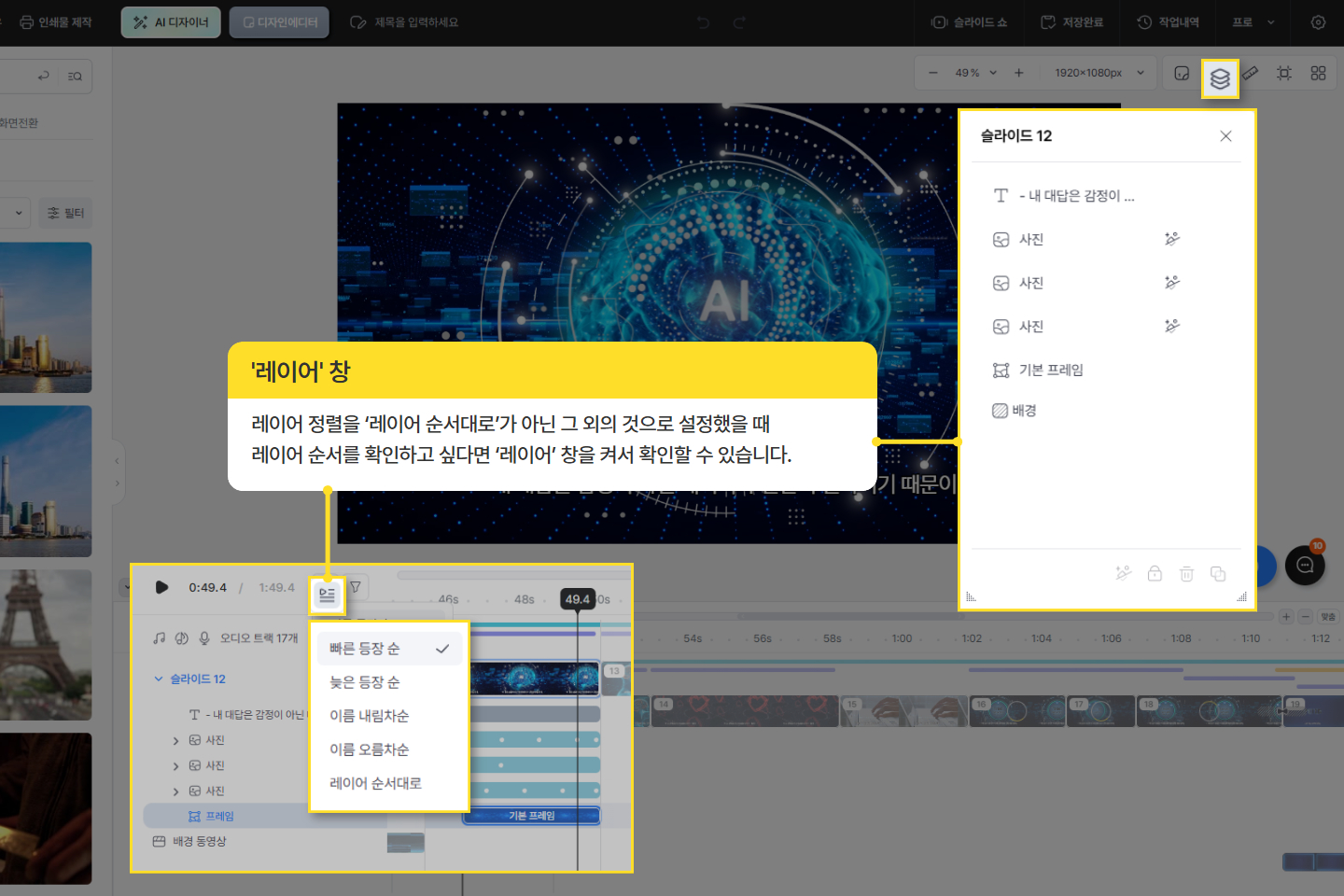
Task: Open the layers panel icon
Action: click(1220, 78)
